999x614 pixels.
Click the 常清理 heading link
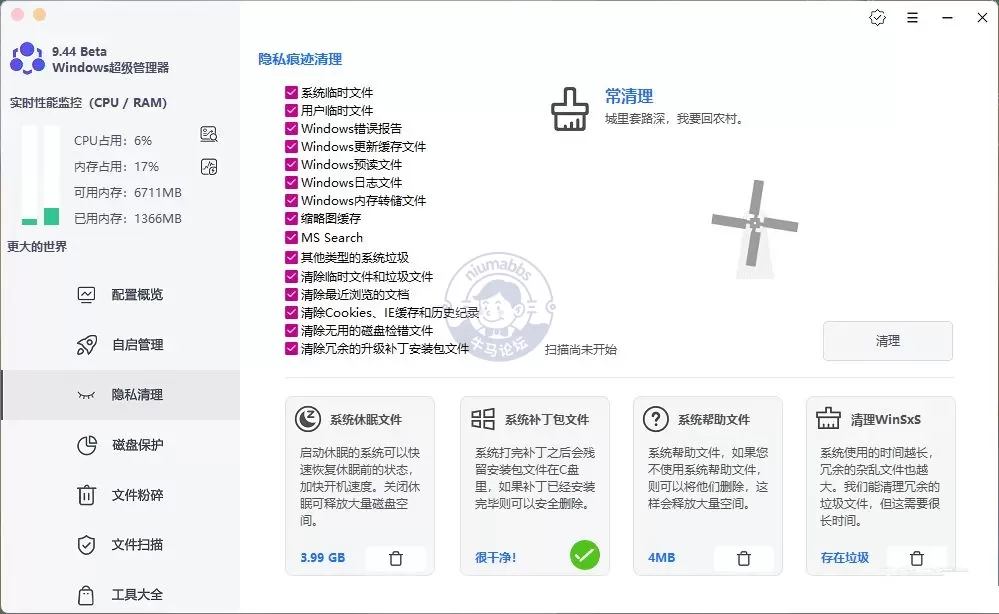click(x=629, y=96)
